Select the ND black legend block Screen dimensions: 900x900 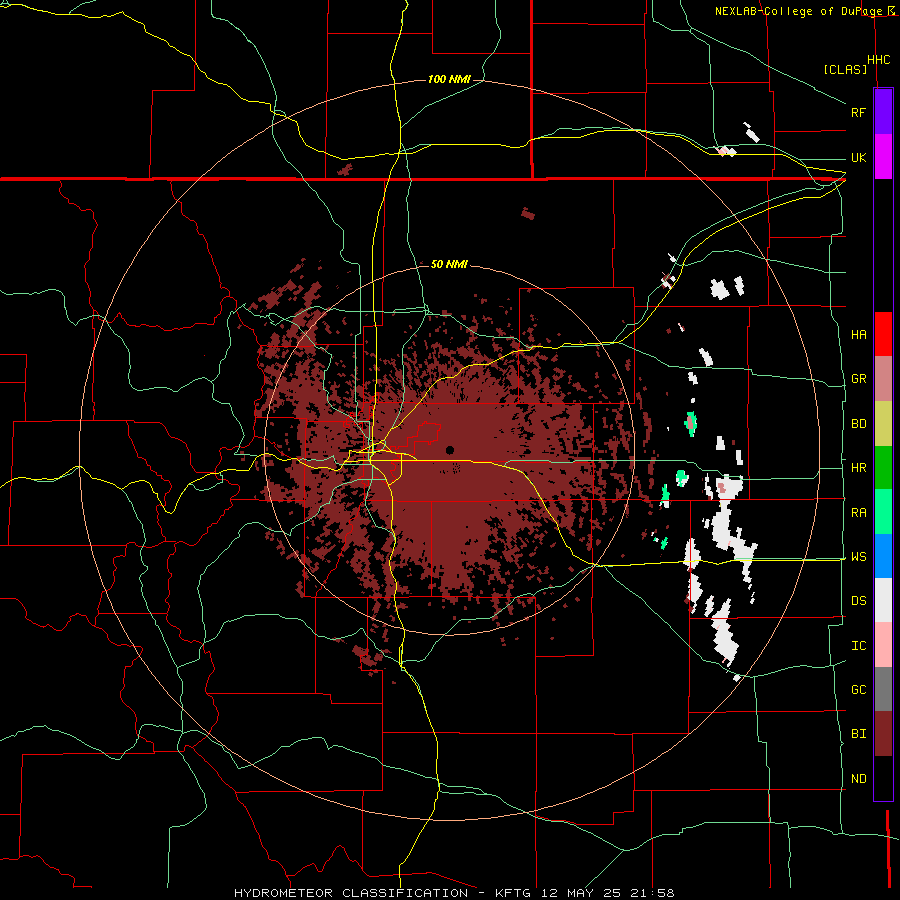click(x=883, y=778)
